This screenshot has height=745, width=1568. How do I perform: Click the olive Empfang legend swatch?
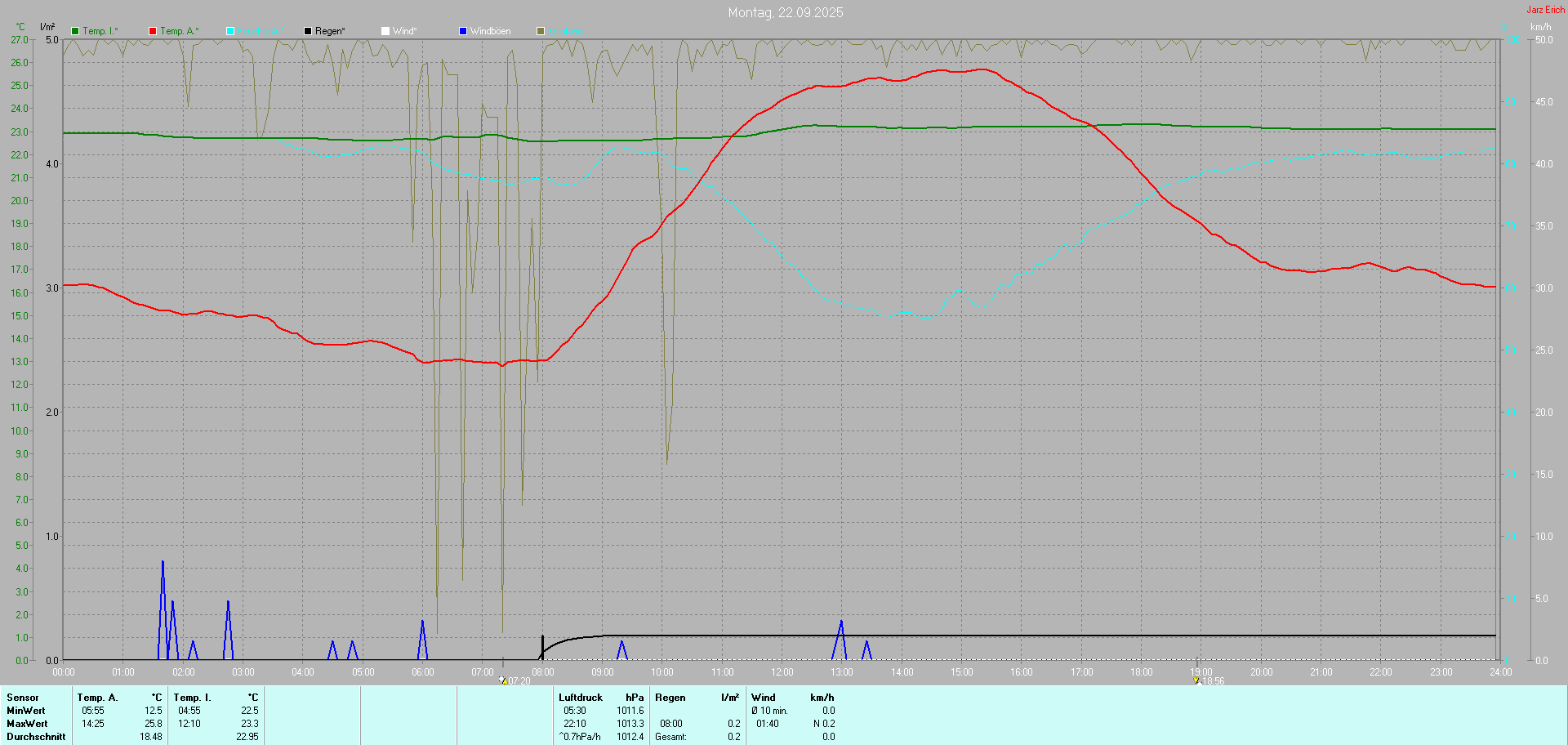541,31
